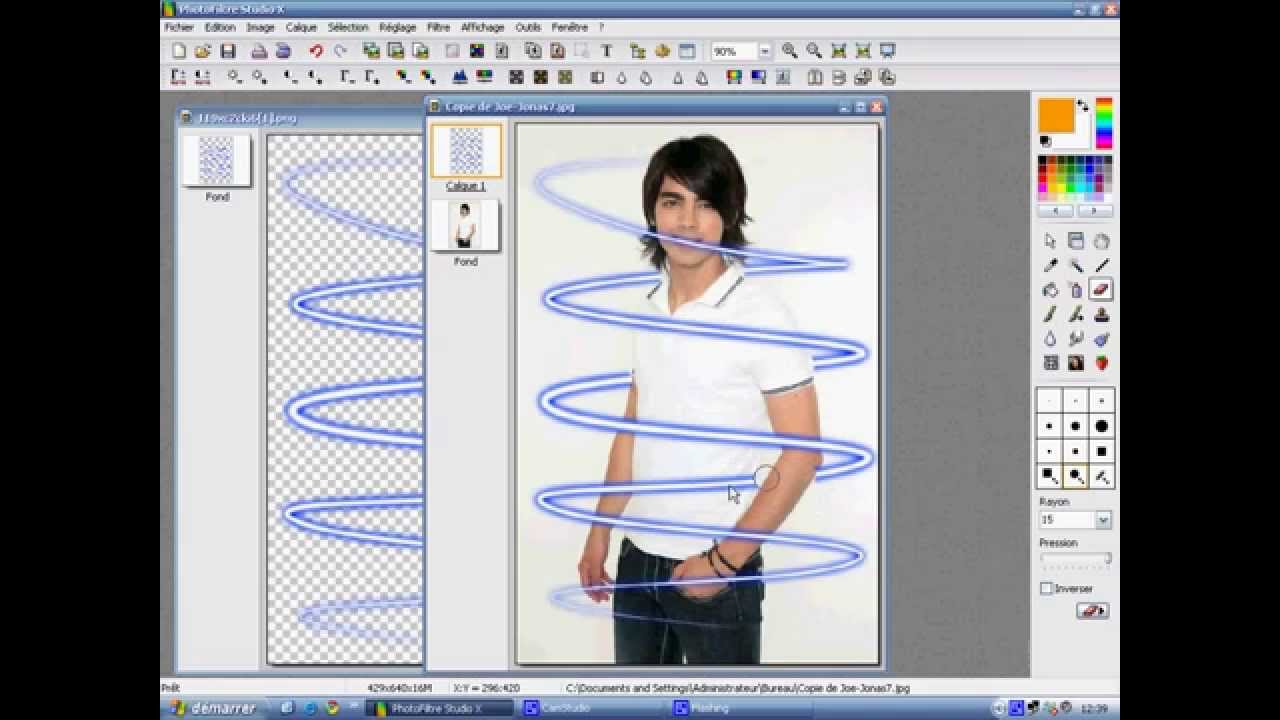Open the Affichage menu
1280x720 pixels.
point(482,27)
